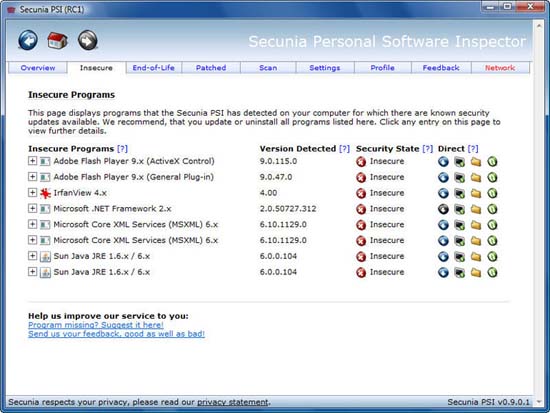
Task: Click program icon beside Microsoft .NET Framework 2.x
Action: (45, 209)
